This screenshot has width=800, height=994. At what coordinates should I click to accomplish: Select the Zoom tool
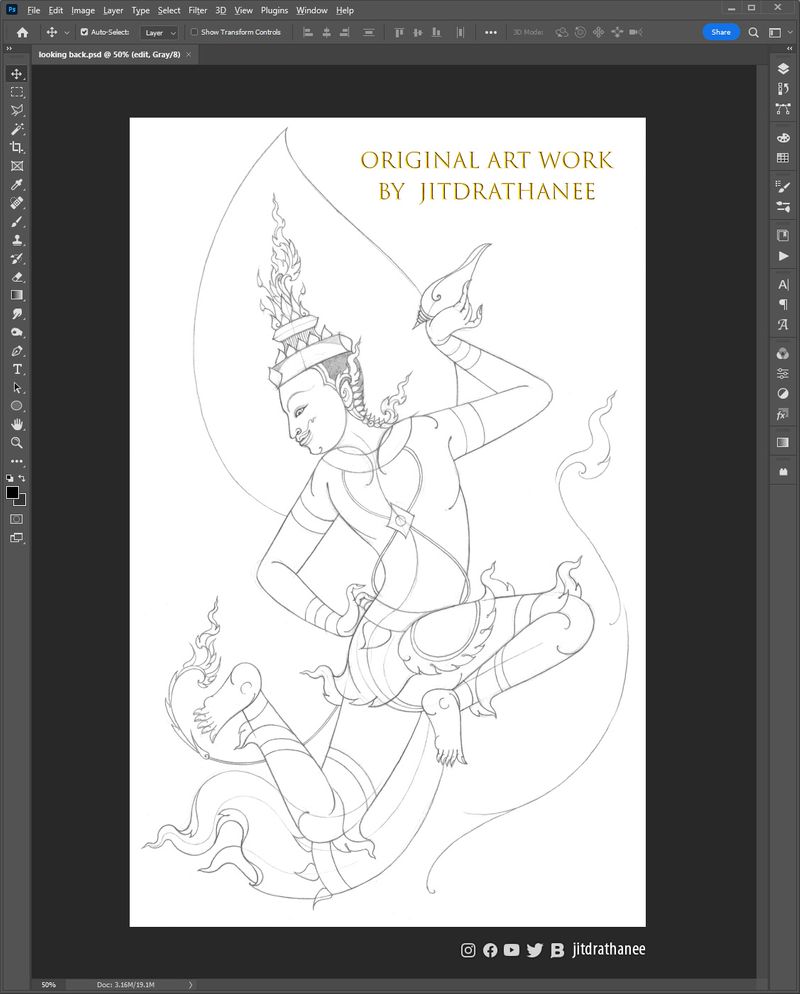click(17, 442)
